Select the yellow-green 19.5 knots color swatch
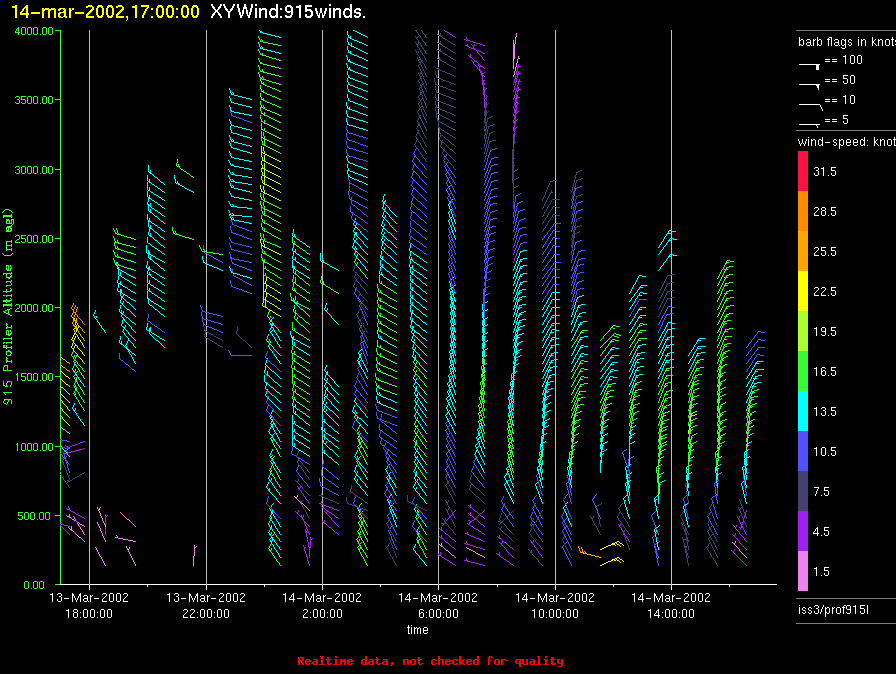This screenshot has height=674, width=896. coord(803,331)
